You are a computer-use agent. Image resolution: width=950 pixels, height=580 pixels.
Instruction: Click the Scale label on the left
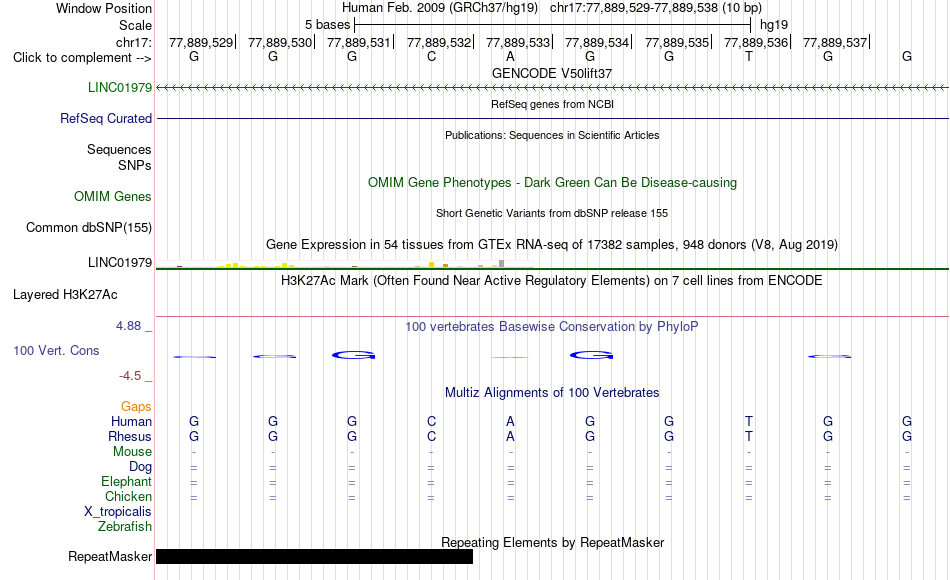[136, 25]
